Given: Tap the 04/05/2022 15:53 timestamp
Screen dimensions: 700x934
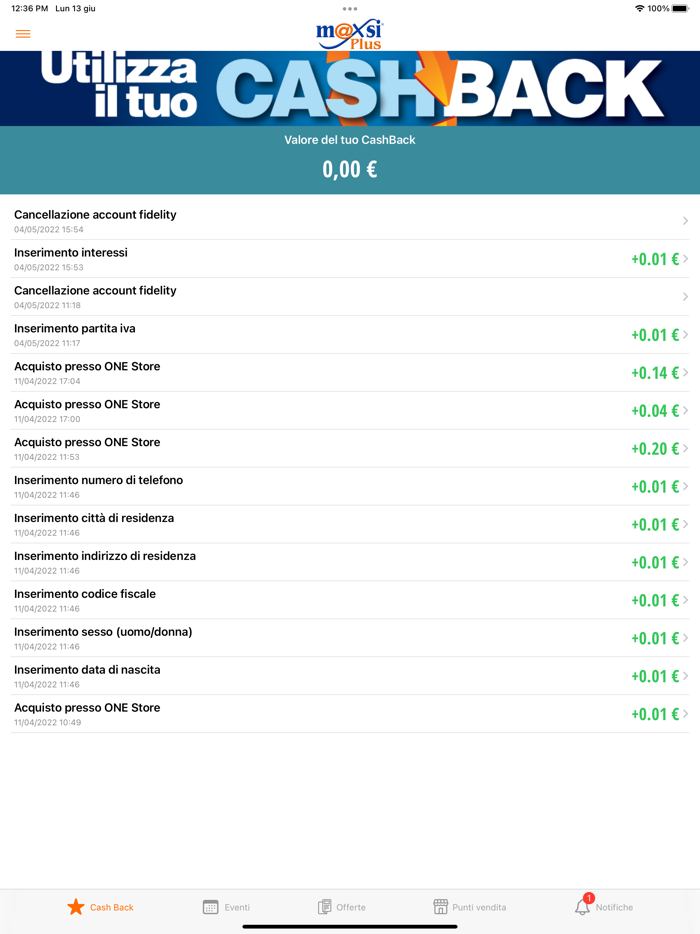Looking at the screenshot, I should pos(49,267).
